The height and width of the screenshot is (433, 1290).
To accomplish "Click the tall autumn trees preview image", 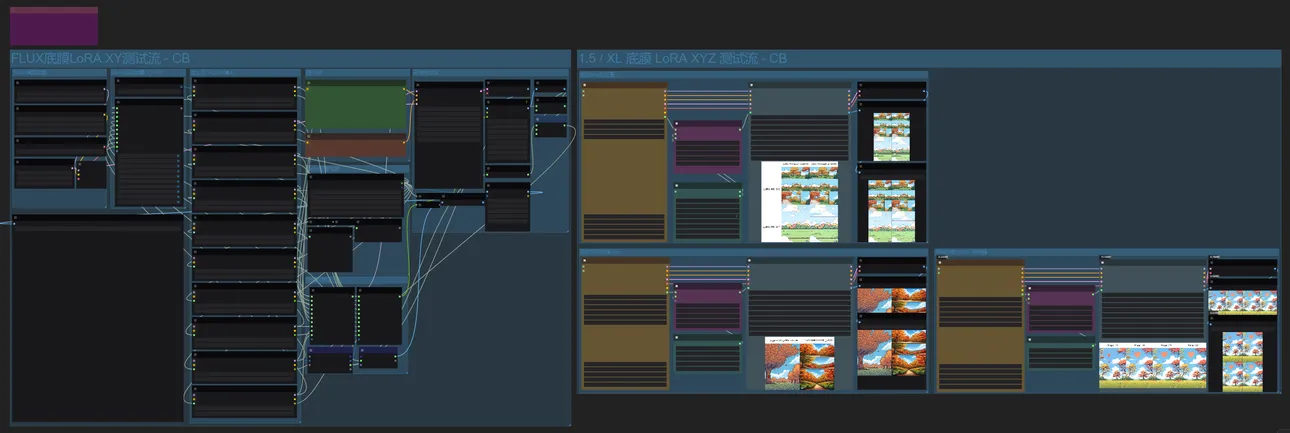I will (x=891, y=352).
